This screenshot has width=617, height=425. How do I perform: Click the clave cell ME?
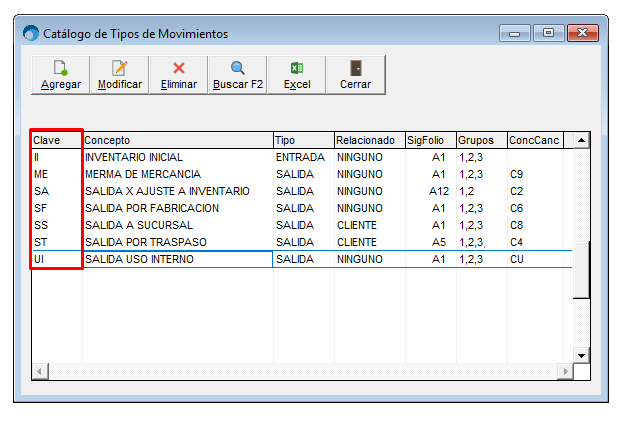point(57,174)
